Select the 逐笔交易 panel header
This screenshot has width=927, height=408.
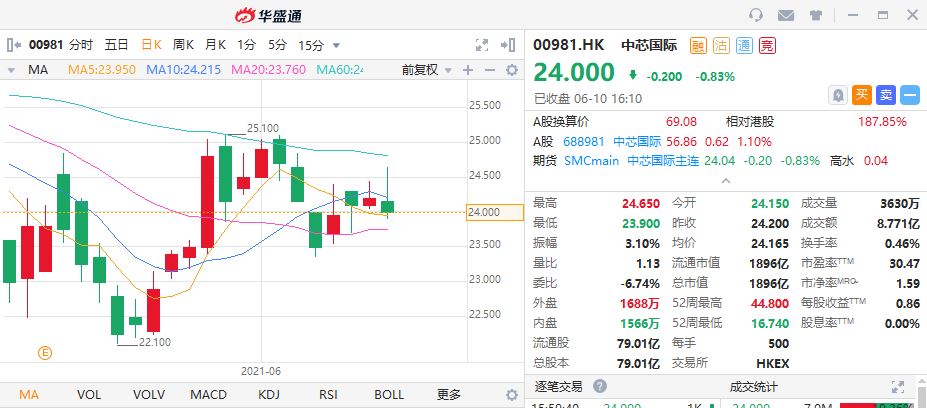click(558, 387)
